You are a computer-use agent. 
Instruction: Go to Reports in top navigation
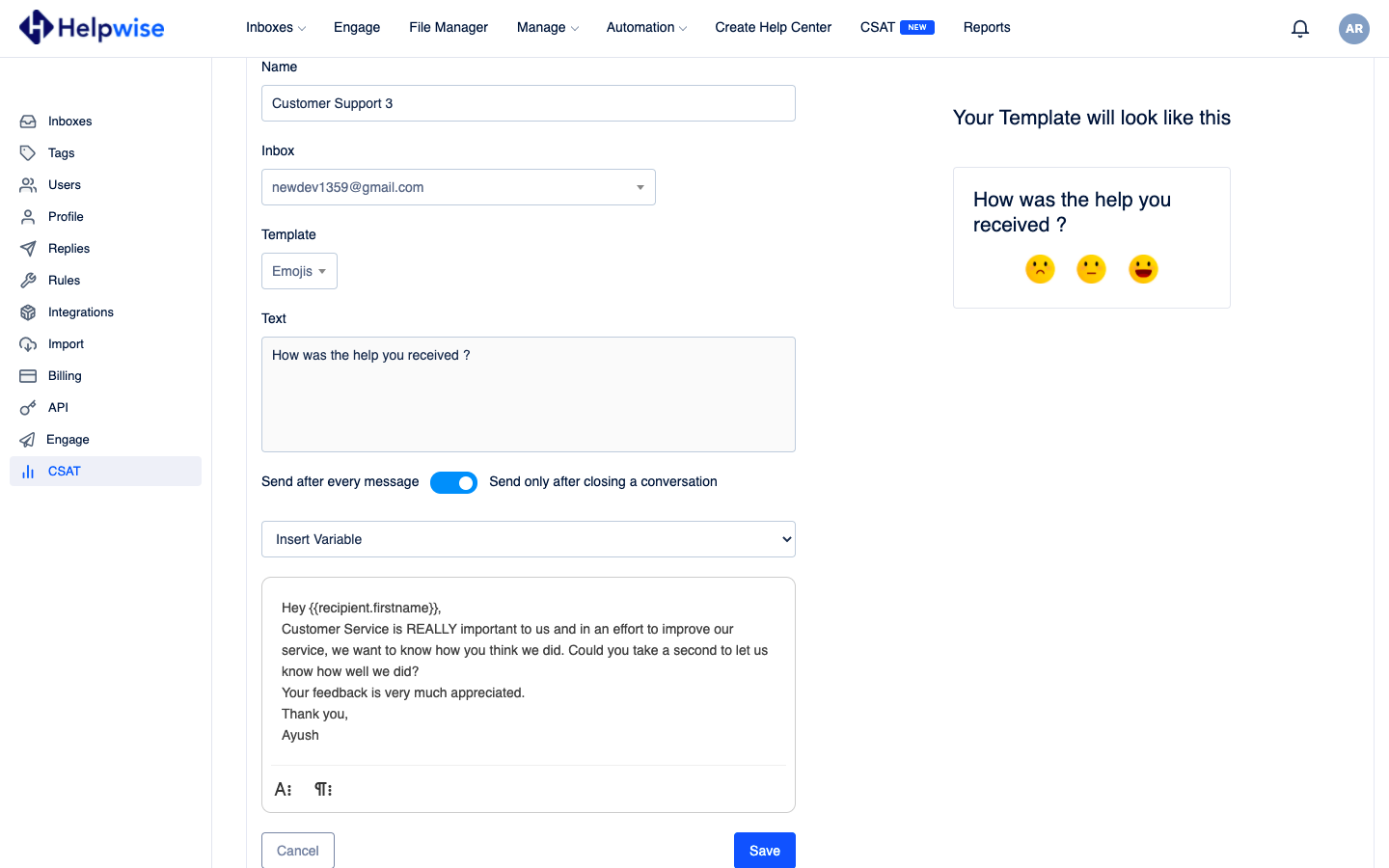tap(987, 28)
